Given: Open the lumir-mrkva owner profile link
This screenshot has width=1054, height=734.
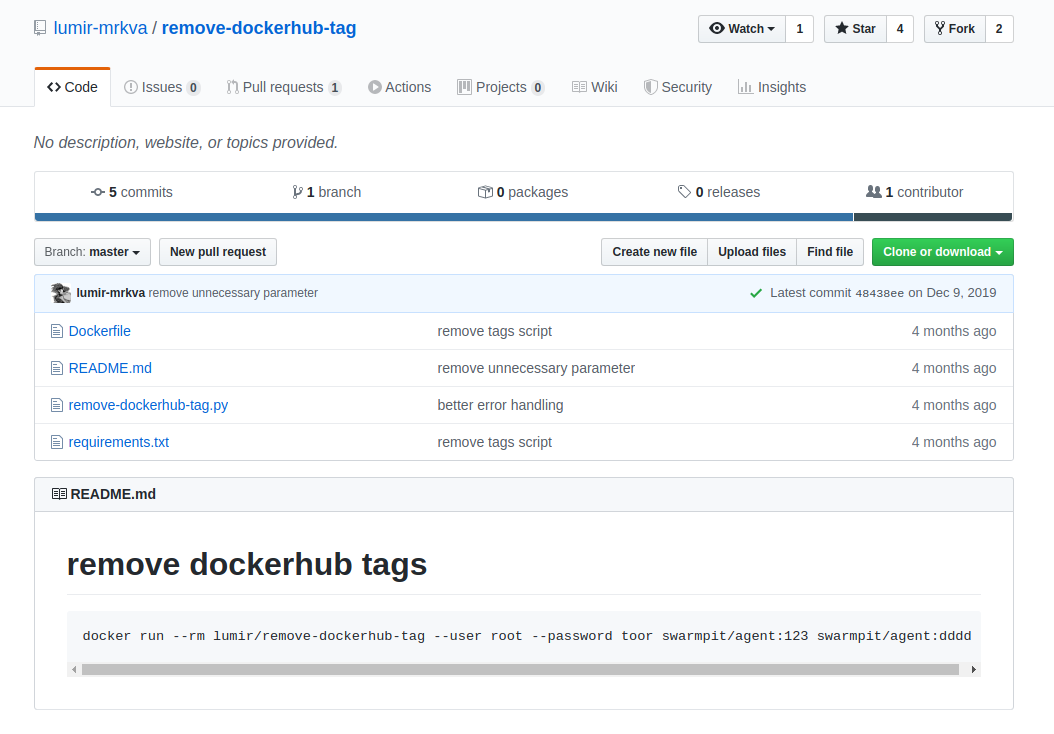Looking at the screenshot, I should tap(100, 28).
